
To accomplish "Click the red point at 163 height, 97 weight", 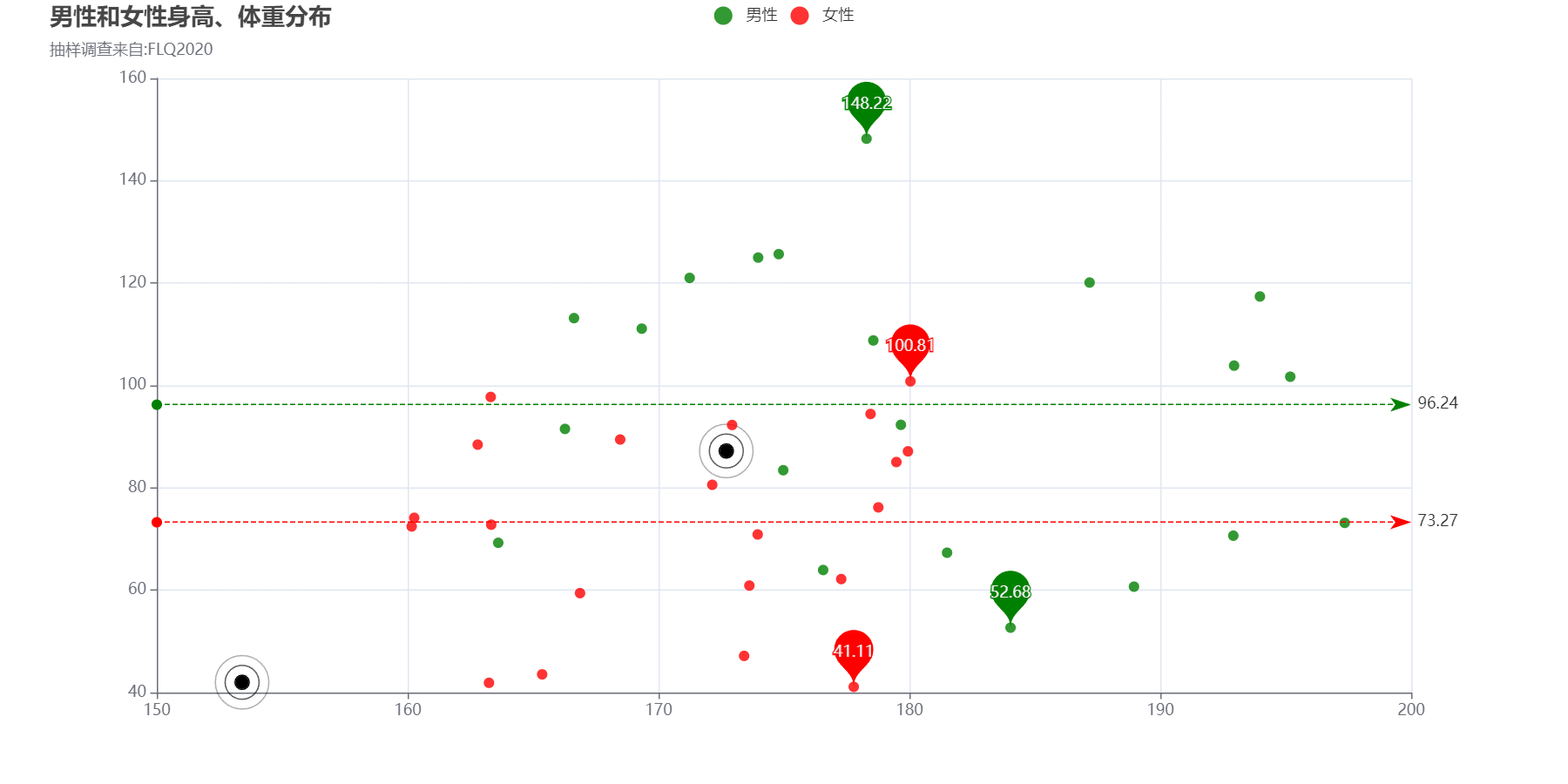I will coord(490,397).
